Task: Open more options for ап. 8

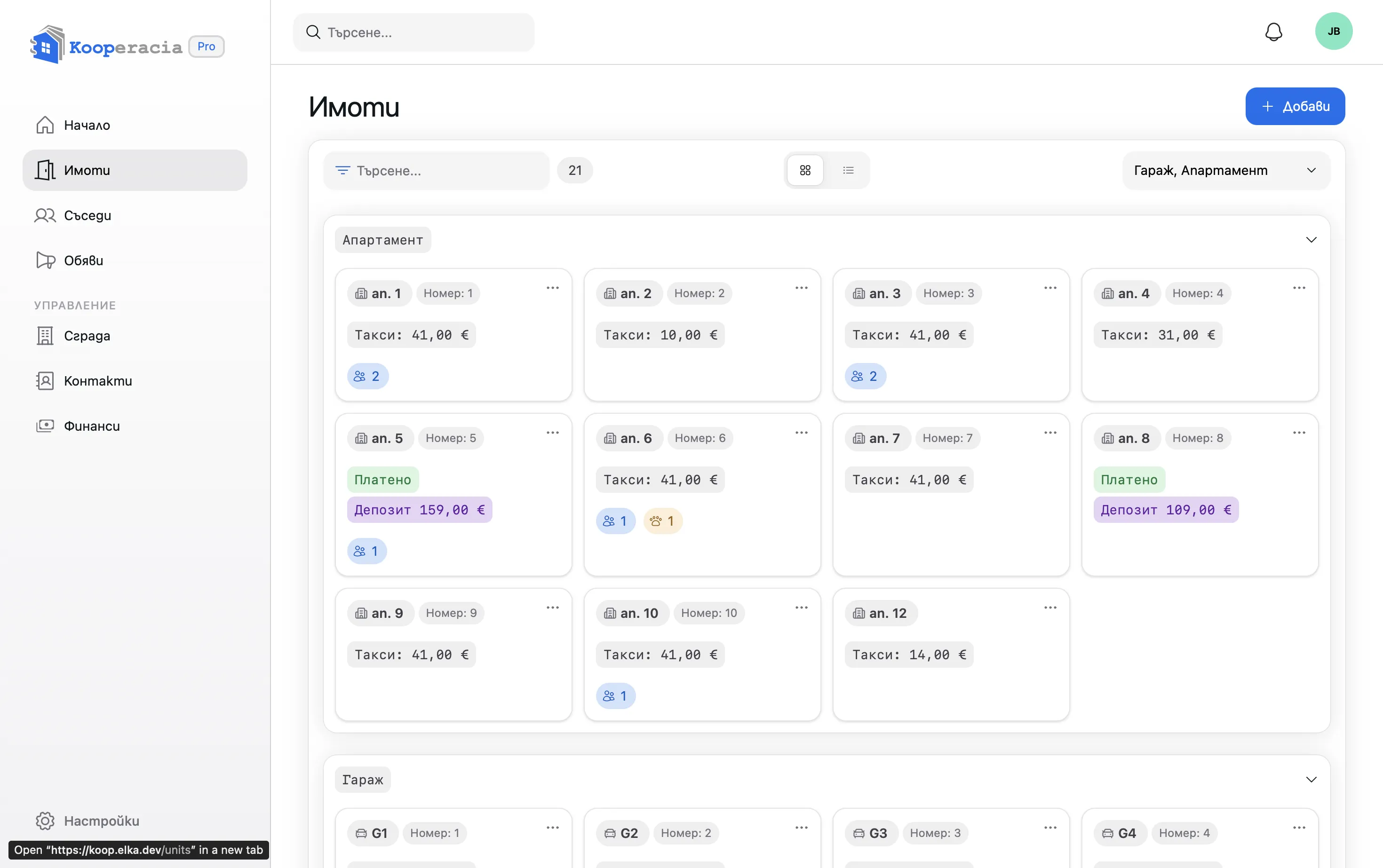Action: tap(1299, 433)
